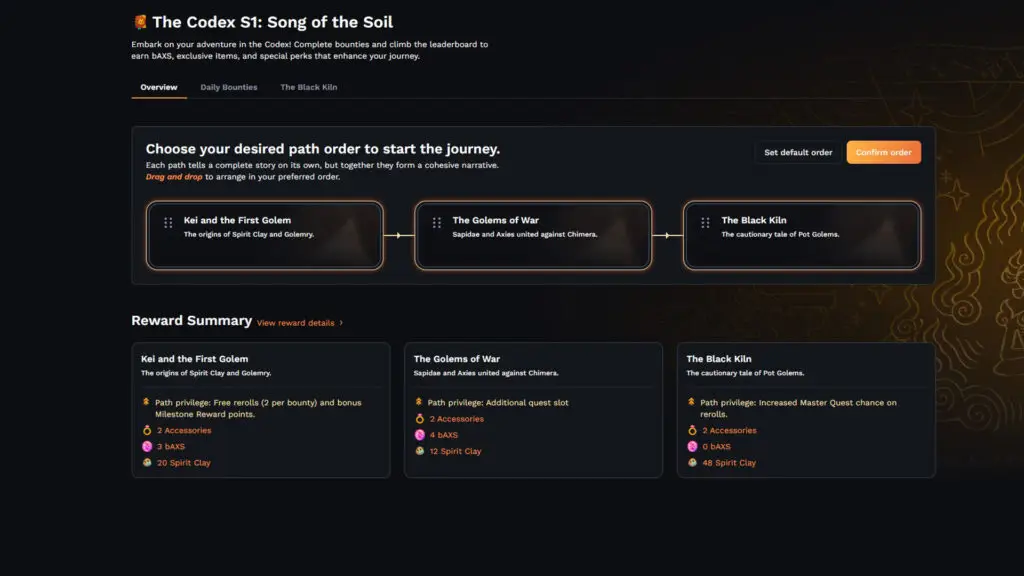Image resolution: width=1024 pixels, height=576 pixels.
Task: Open the View reward details link
Action: [x=295, y=323]
